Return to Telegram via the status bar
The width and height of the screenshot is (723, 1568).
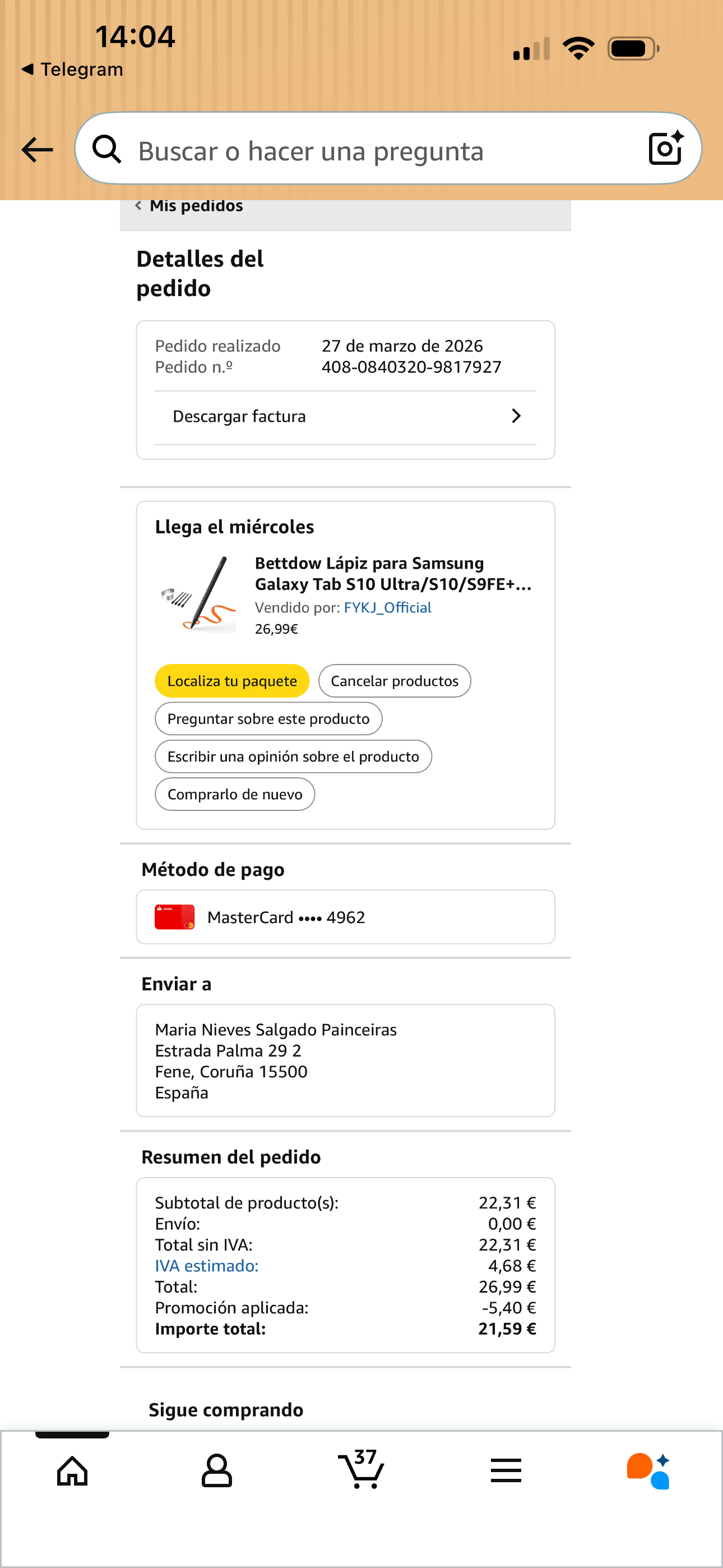tap(73, 70)
